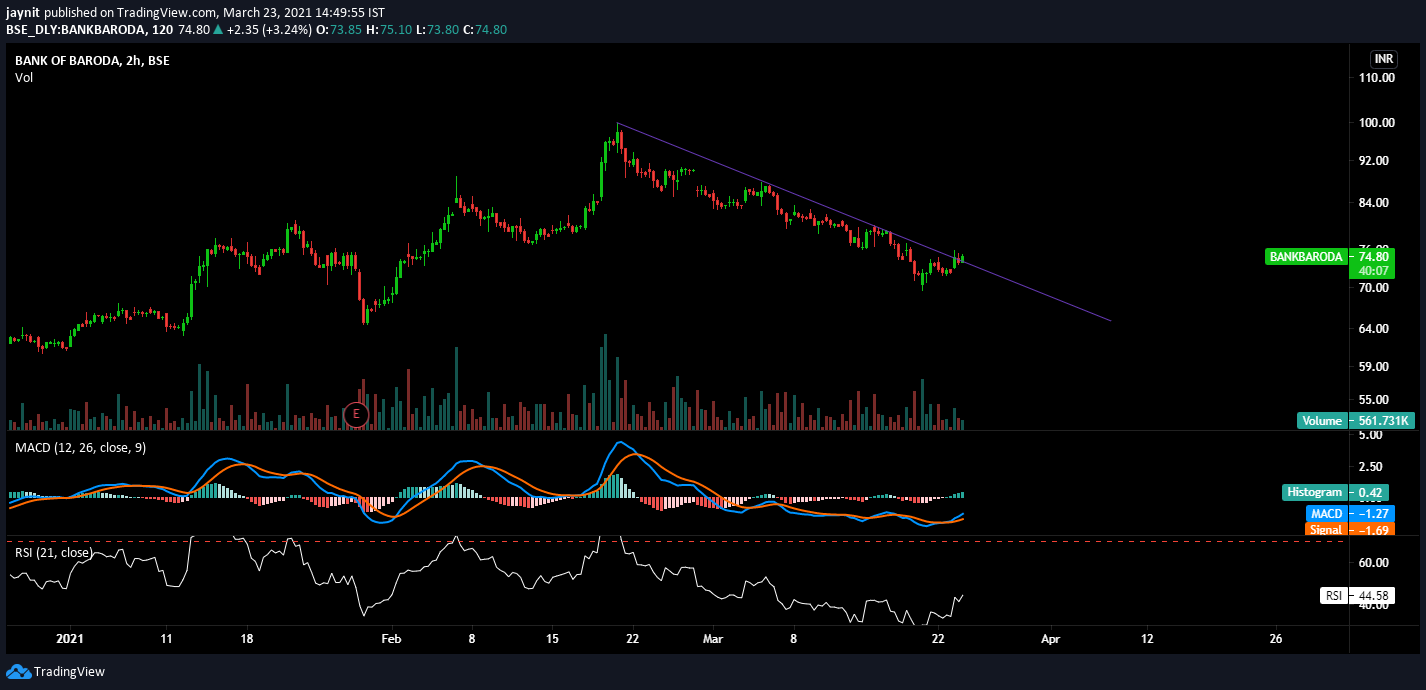Click the TradingView wordmark at bottom

[x=69, y=672]
